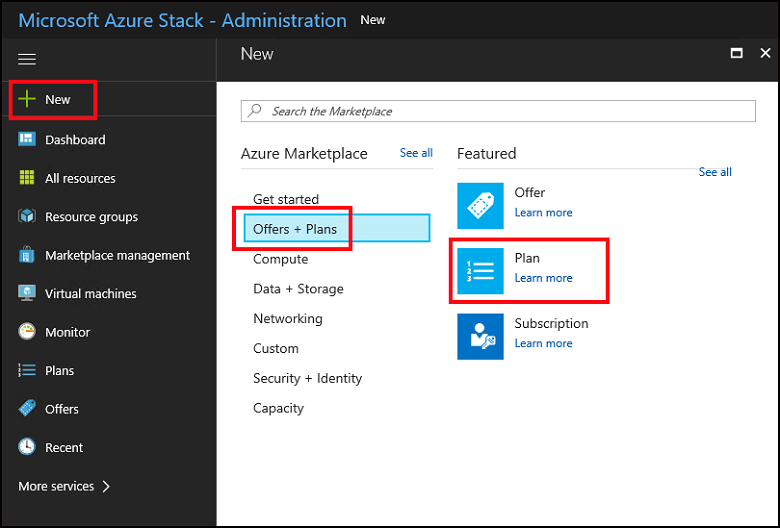The image size is (780, 528).
Task: Select Offers + Plans category
Action: point(295,229)
